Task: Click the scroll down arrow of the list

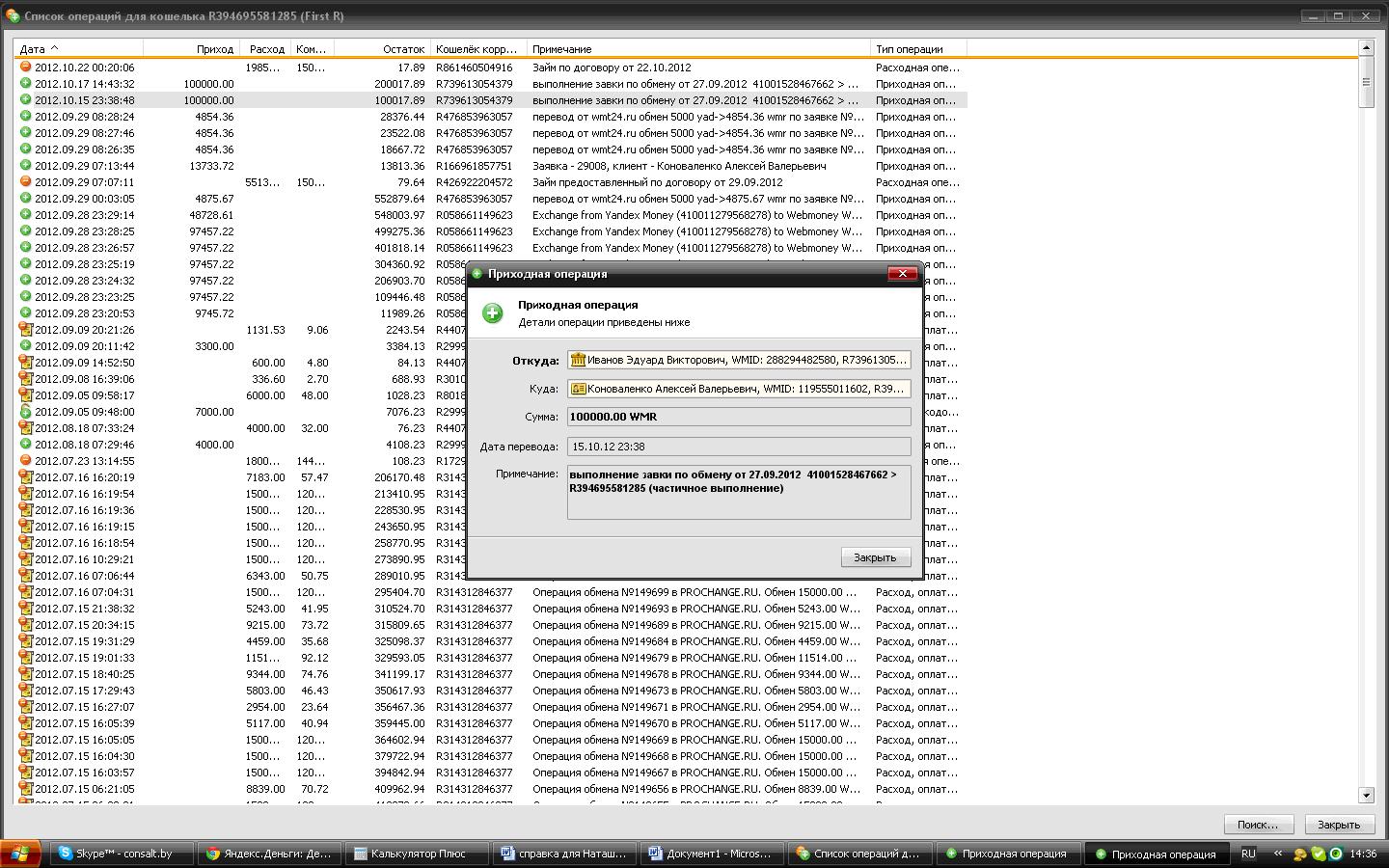Action: coord(1366,795)
